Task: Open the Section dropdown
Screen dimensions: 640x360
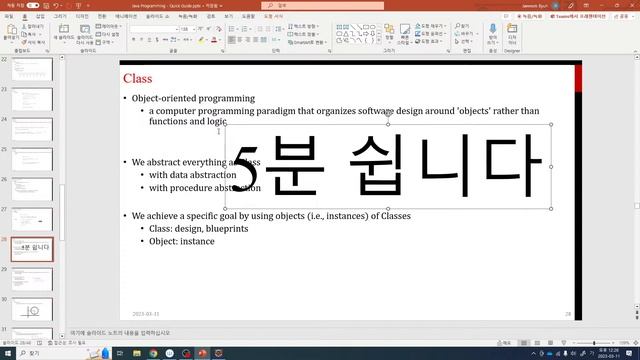Action: [x=104, y=42]
